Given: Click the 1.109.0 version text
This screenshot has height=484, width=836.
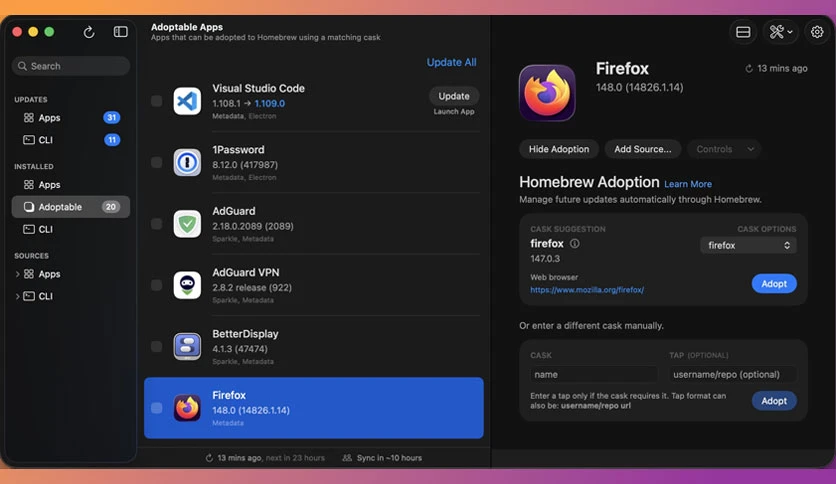Looking at the screenshot, I should tap(270, 103).
